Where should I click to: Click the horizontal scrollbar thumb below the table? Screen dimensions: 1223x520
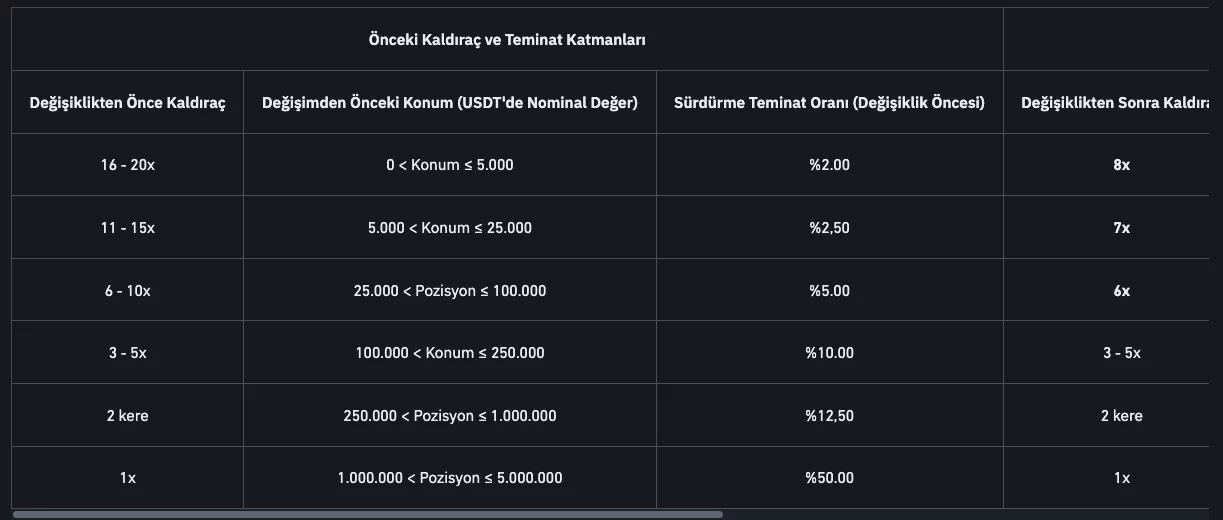pos(367,514)
